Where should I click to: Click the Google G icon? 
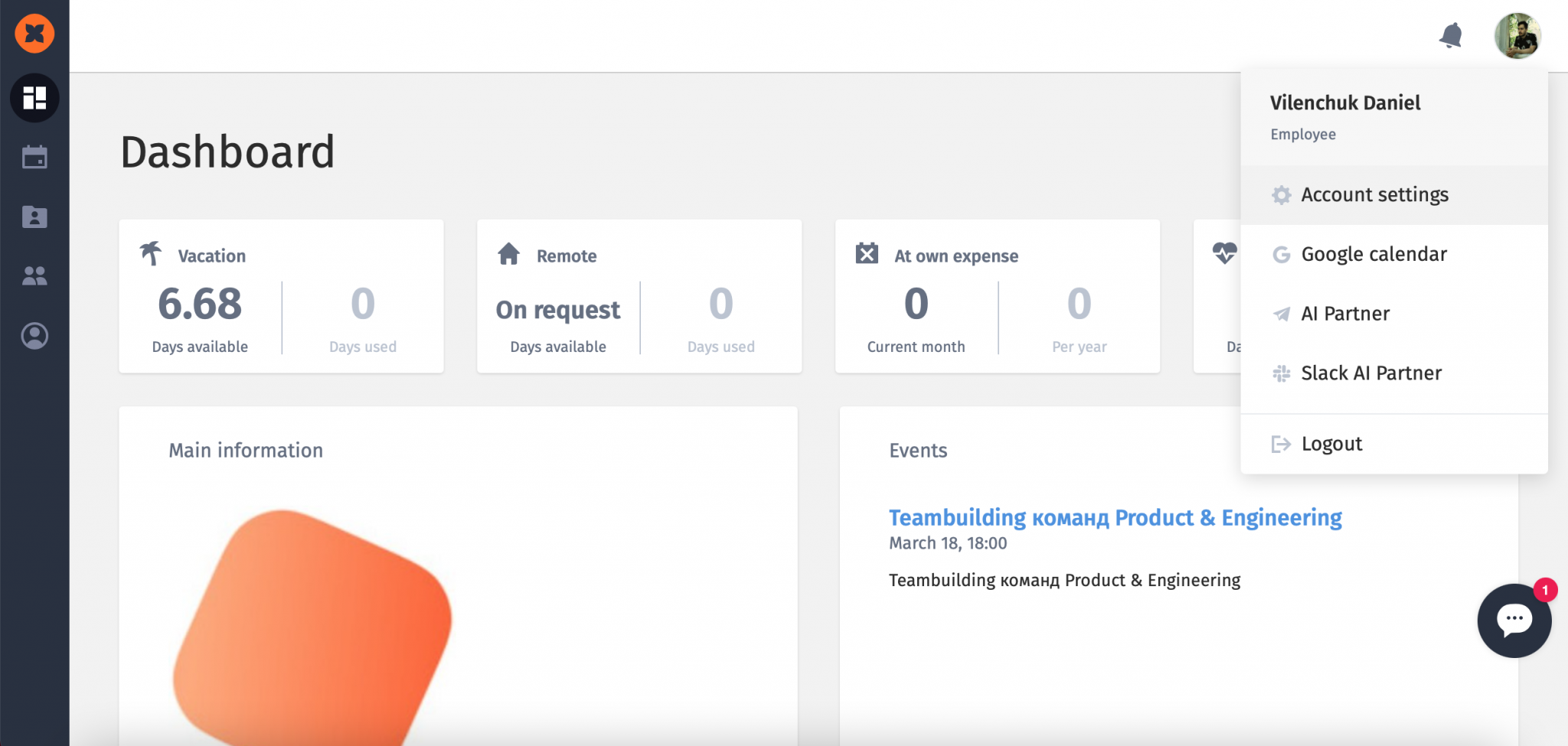pyautogui.click(x=1282, y=255)
